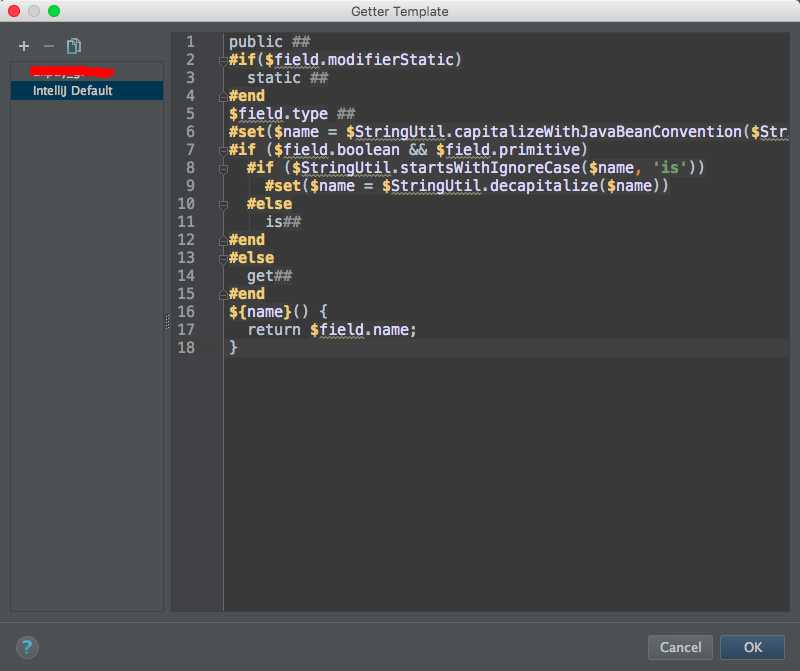
Task: Remove the selected template
Action: point(48,46)
